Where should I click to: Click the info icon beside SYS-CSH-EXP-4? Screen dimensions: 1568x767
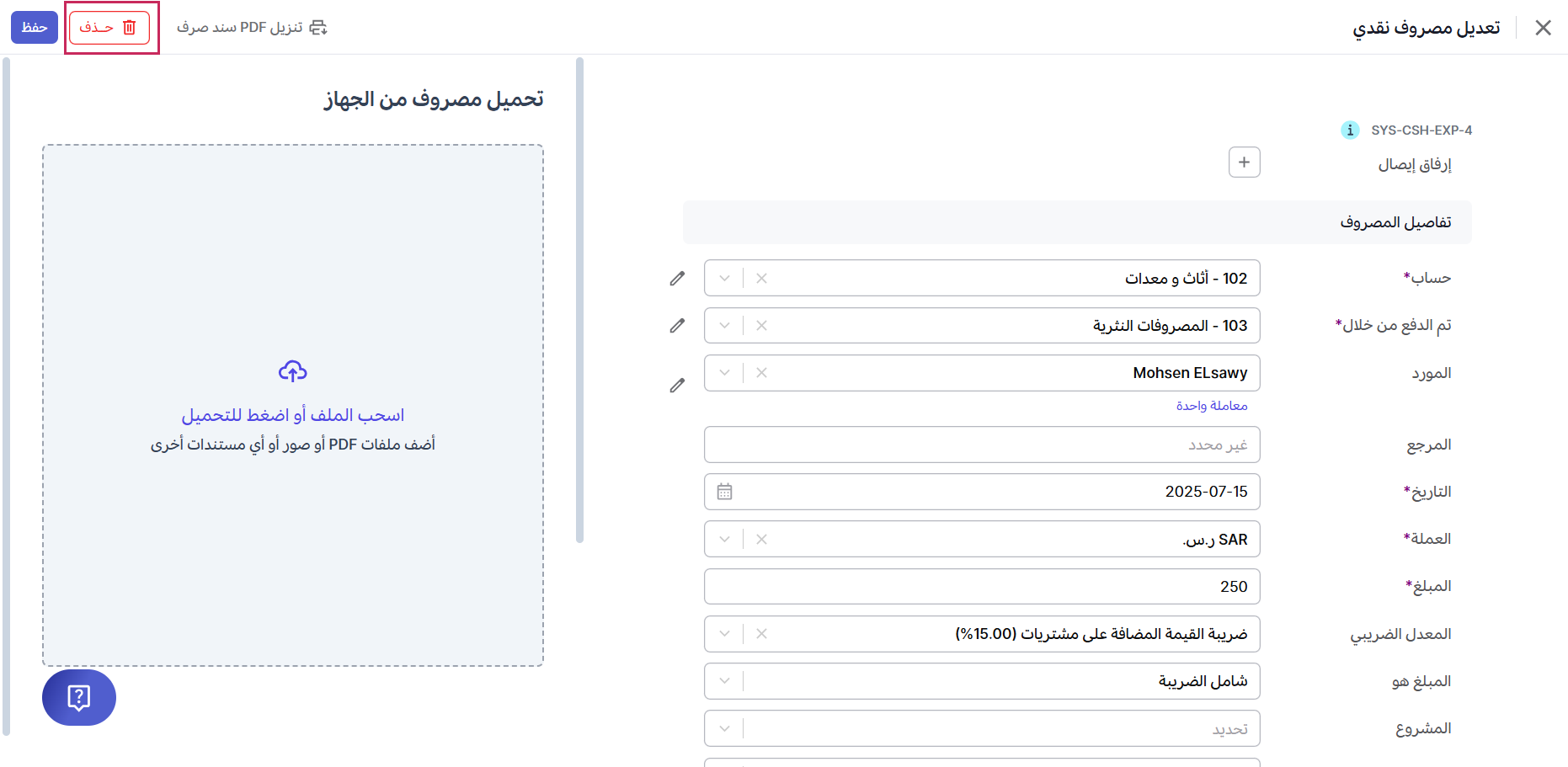pyautogui.click(x=1349, y=130)
